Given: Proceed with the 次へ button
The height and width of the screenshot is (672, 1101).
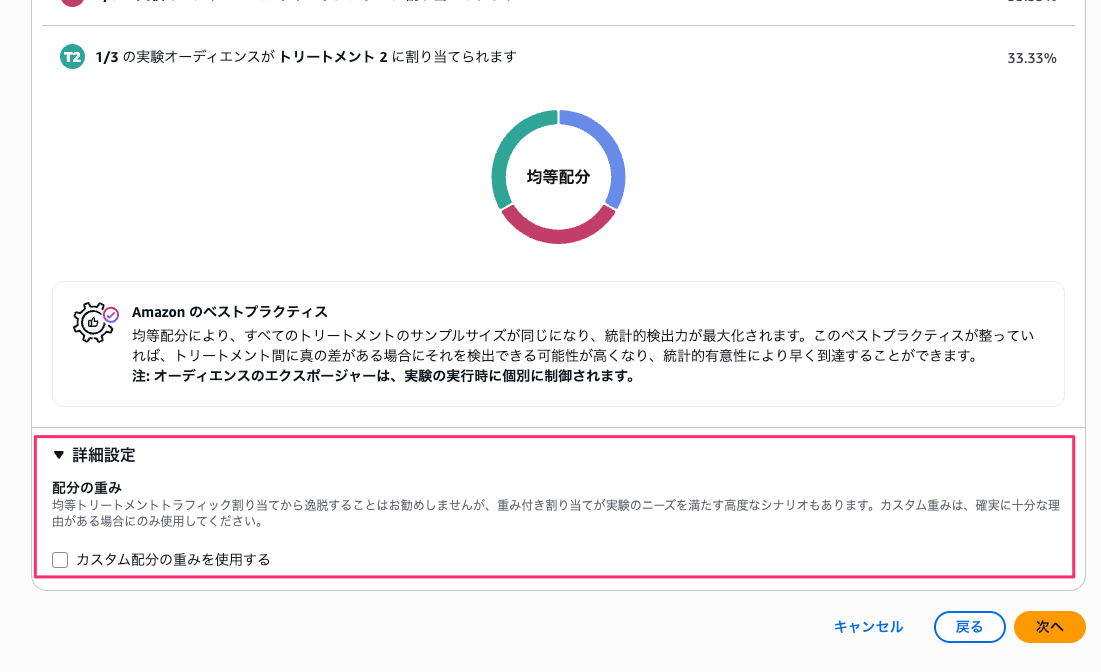Looking at the screenshot, I should tap(1050, 627).
